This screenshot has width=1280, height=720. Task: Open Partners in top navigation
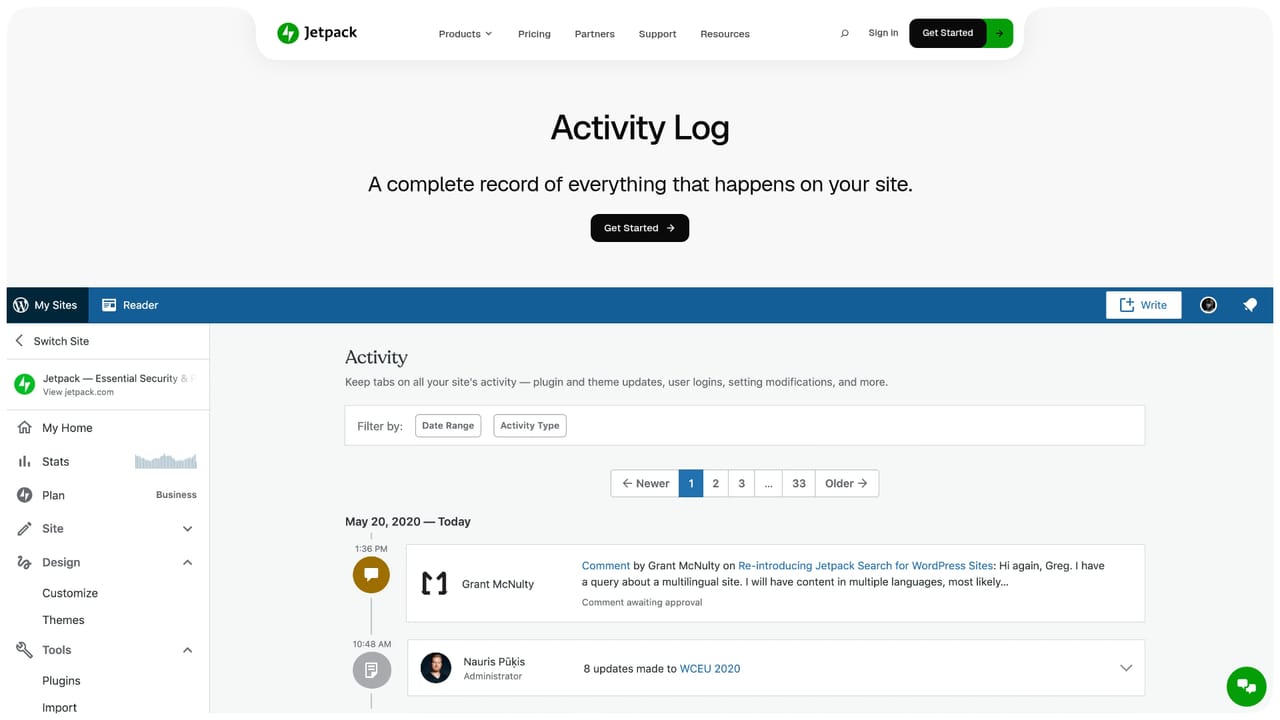(x=594, y=34)
